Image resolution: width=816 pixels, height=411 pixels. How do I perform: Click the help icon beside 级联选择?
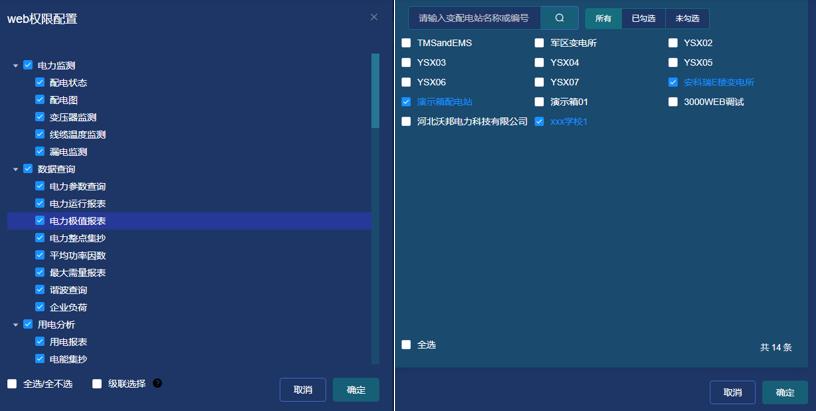157,383
